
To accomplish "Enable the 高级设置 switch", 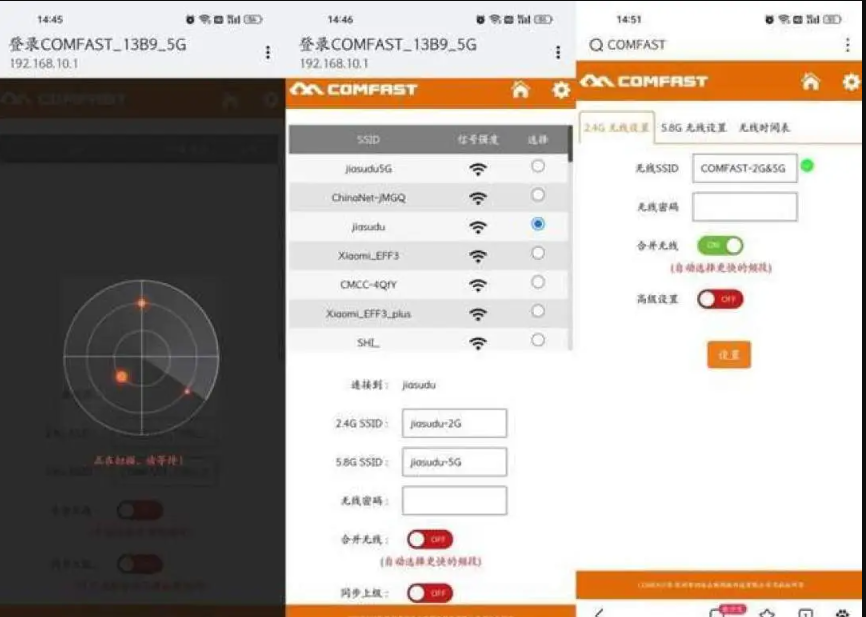I will point(720,299).
